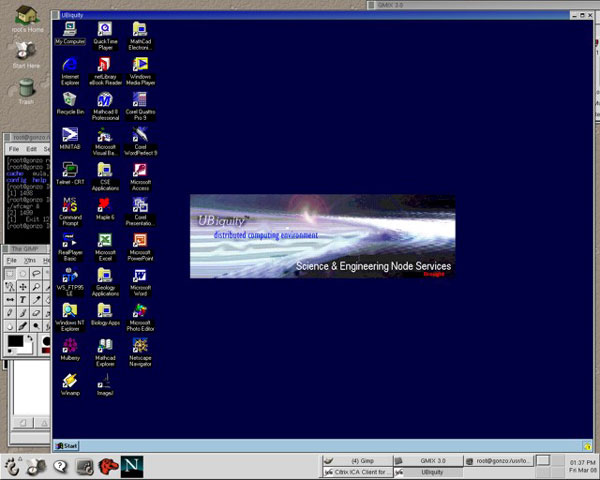Swap GIMP foreground and background colors
The height and width of the screenshot is (480, 600).
coord(30,338)
